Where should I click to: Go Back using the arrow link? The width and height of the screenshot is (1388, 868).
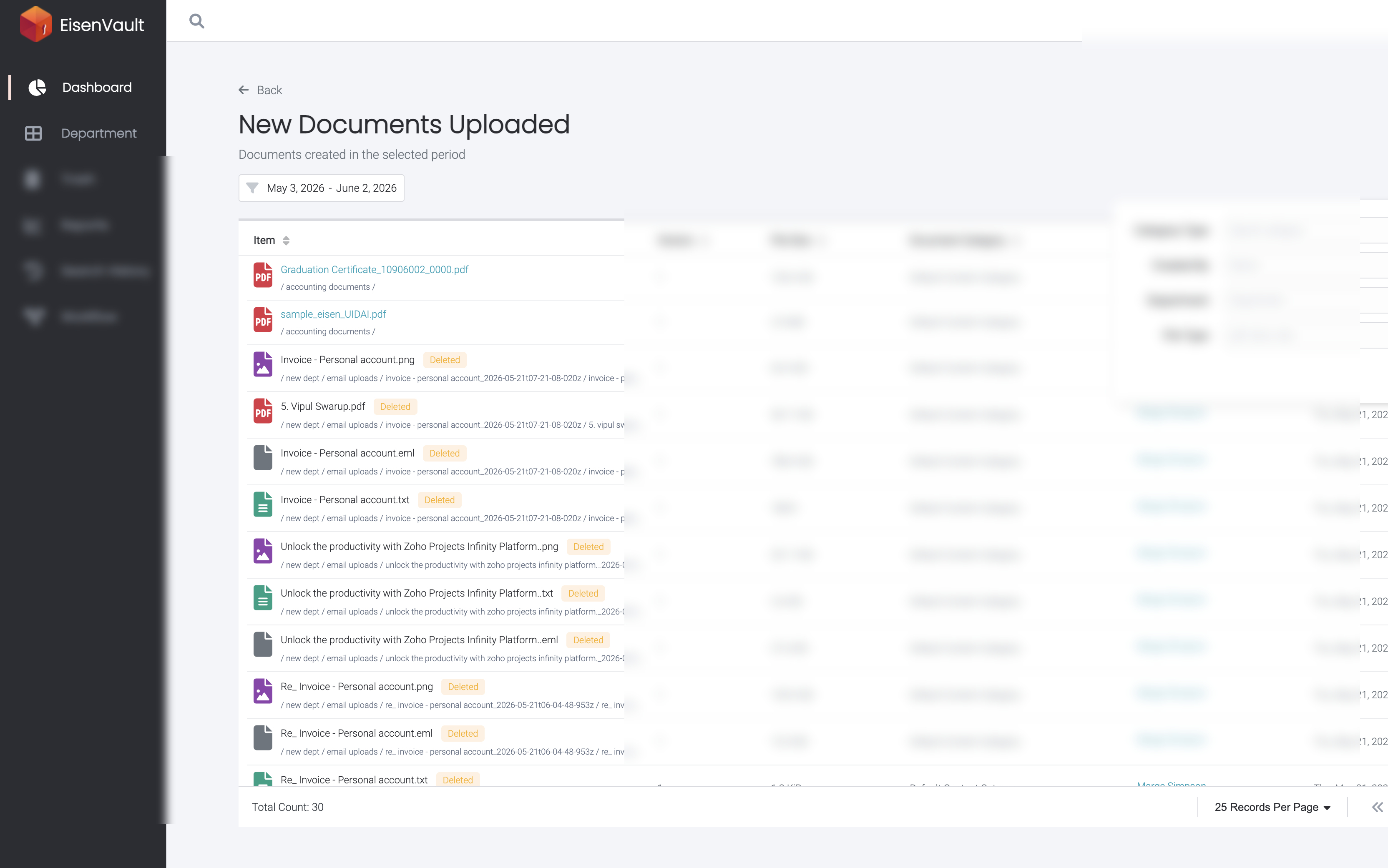[260, 90]
